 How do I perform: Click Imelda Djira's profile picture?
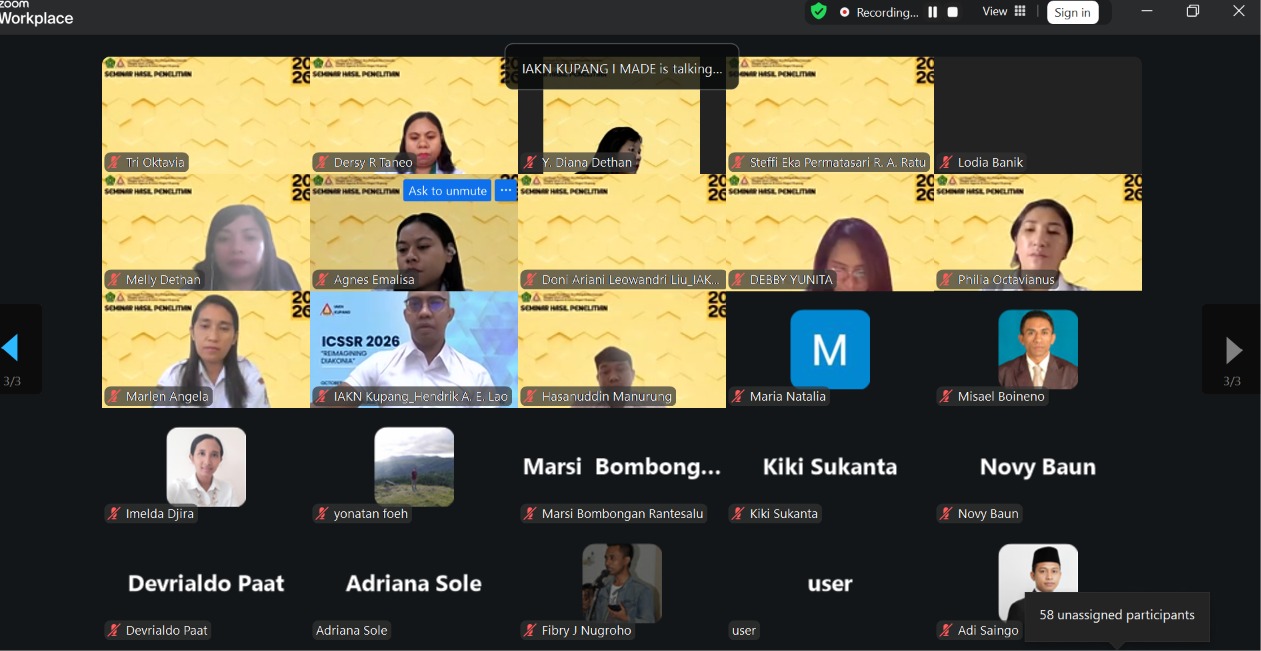206,466
